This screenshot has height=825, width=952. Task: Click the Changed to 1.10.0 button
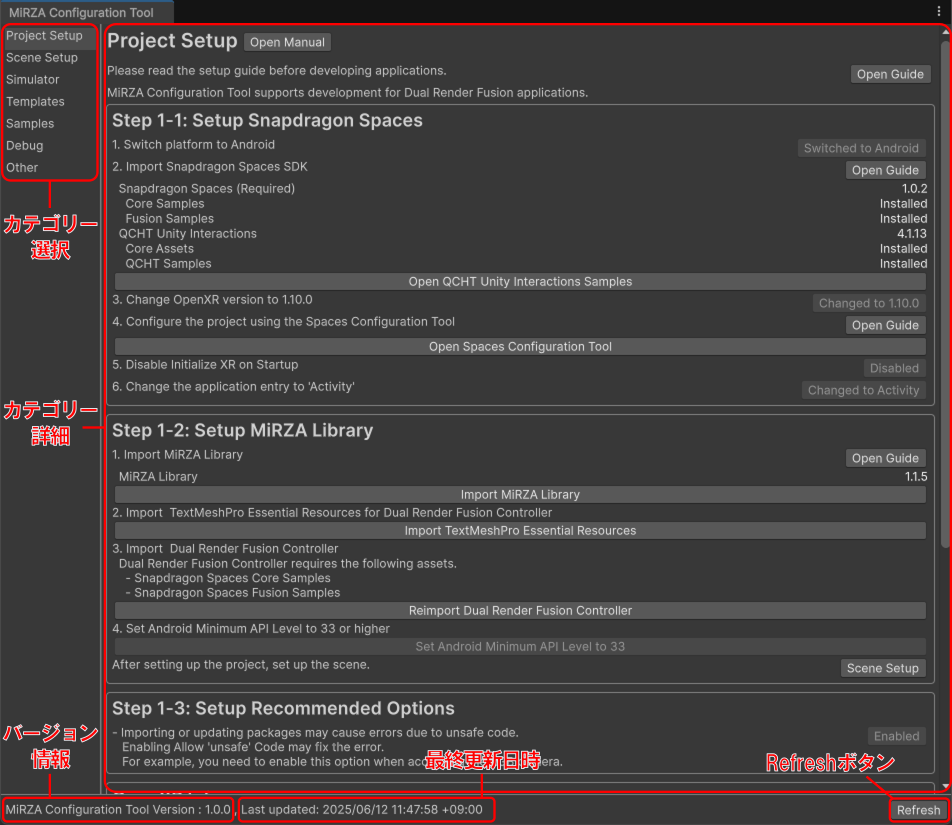869,303
